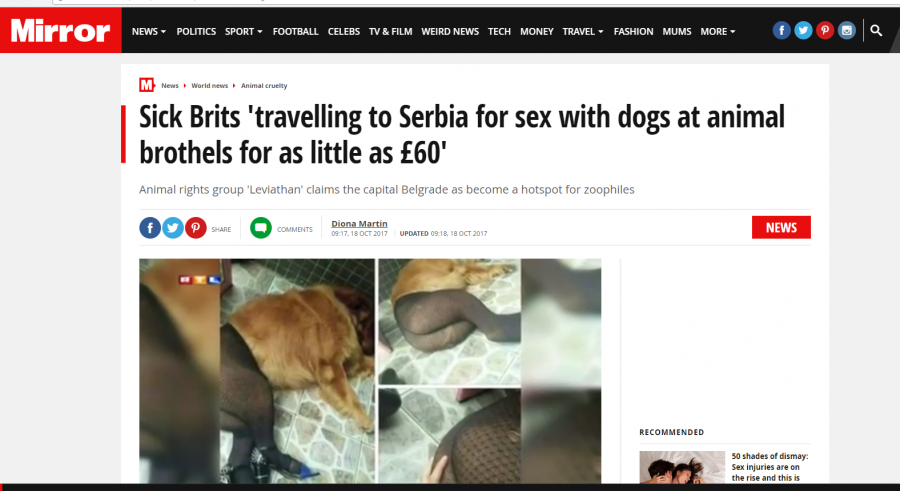Click the Mirror logo
This screenshot has width=900, height=491.
click(60, 30)
